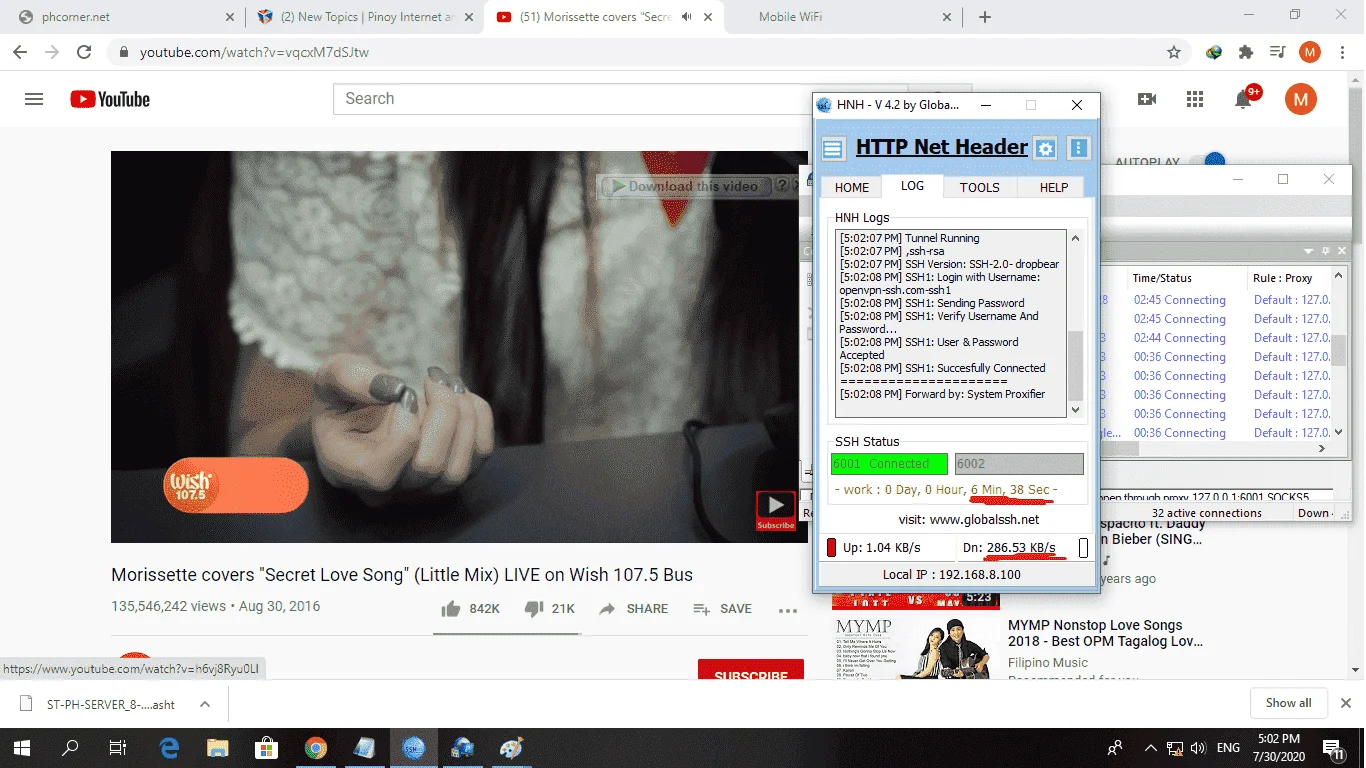
Task: Mute the audio icon on YouTube tab
Action: click(686, 17)
